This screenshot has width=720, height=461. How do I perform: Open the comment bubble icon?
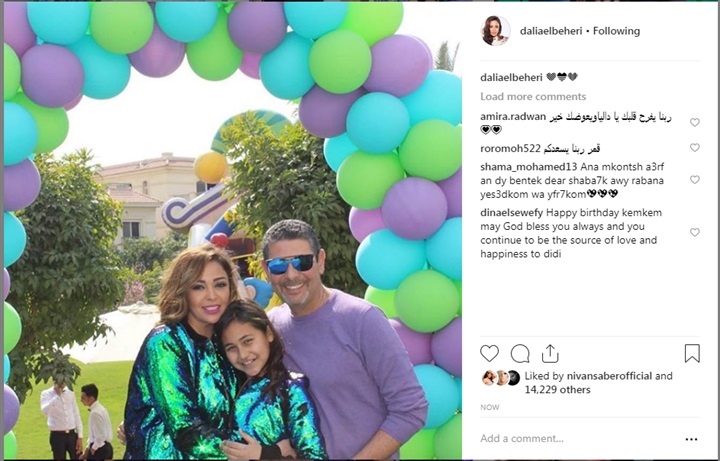[520, 354]
